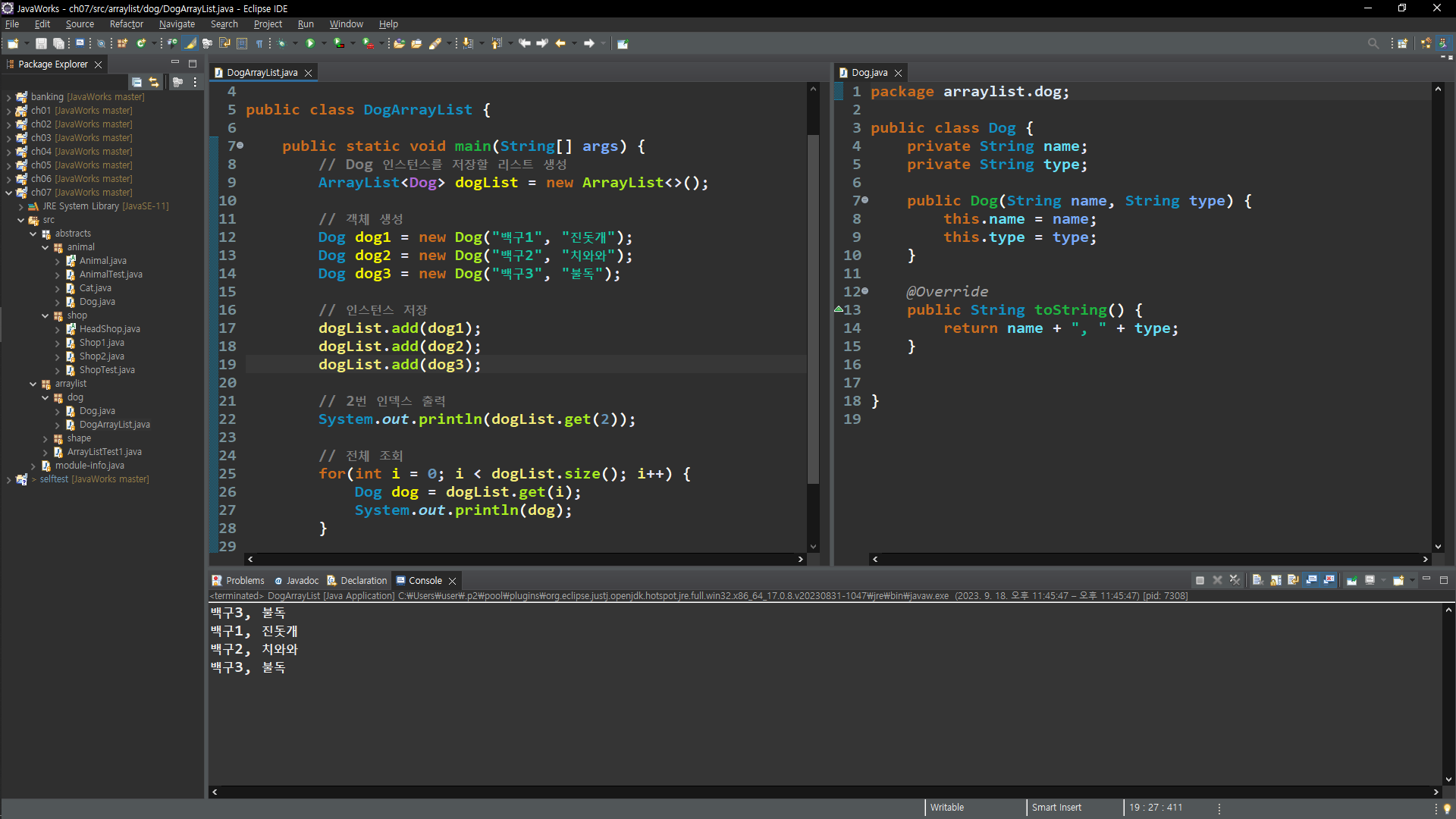Open the Refactor menu
The height and width of the screenshot is (819, 1456).
[x=126, y=24]
